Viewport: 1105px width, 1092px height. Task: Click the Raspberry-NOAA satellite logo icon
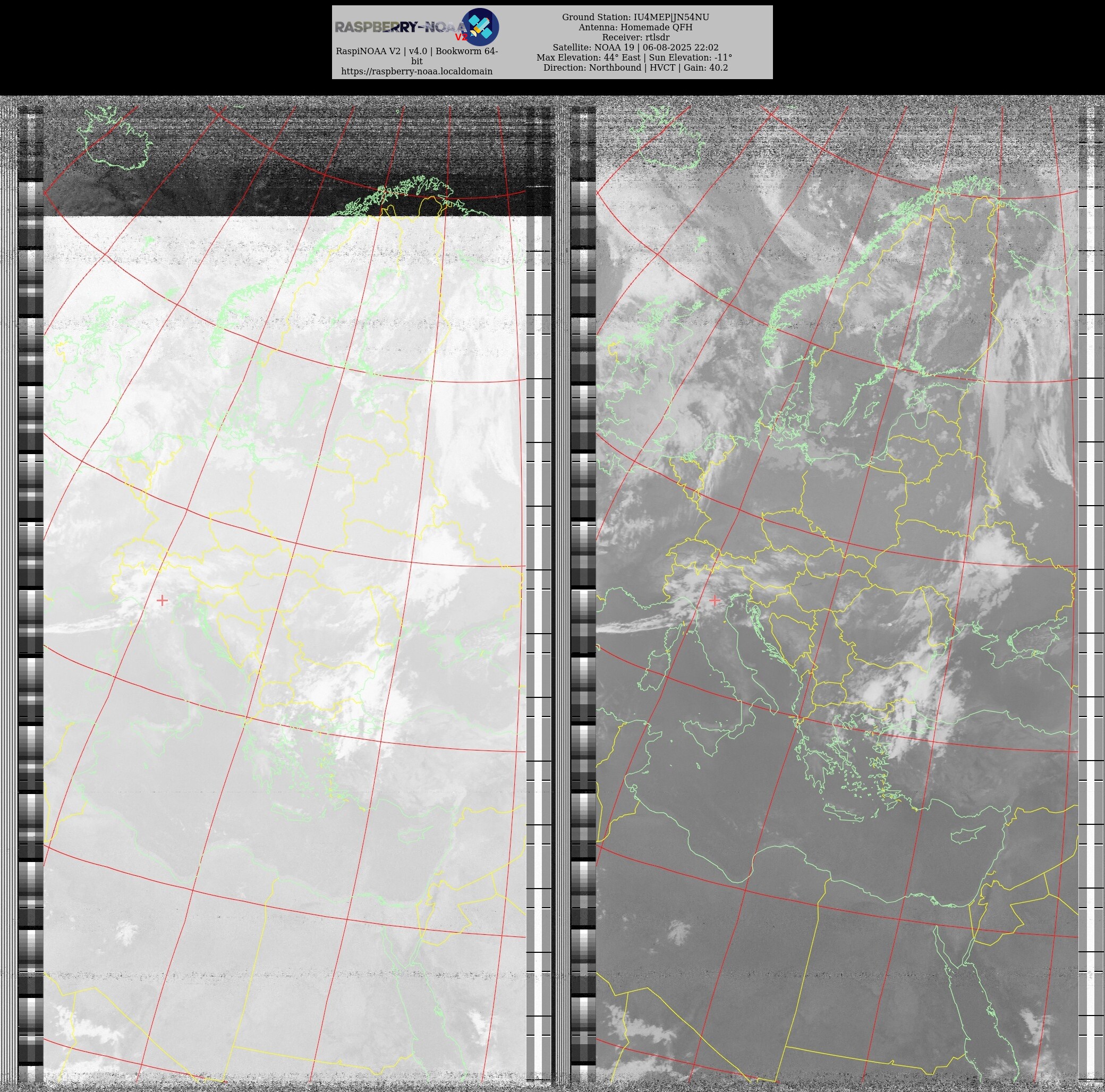point(480,27)
